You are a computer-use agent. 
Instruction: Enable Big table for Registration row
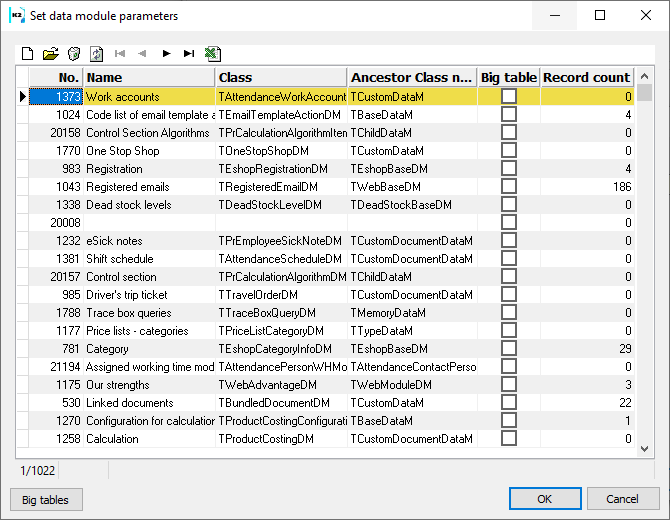click(508, 168)
